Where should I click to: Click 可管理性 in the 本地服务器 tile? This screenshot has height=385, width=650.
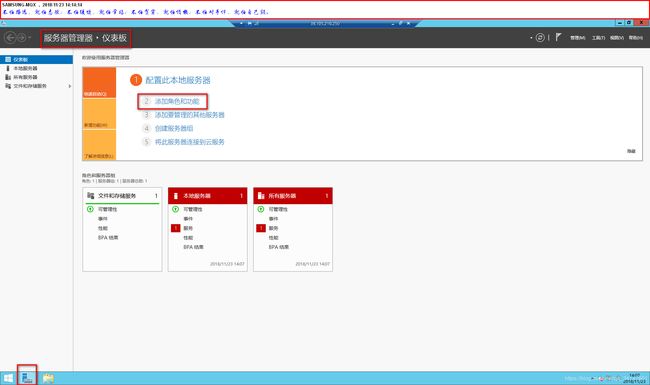point(193,209)
